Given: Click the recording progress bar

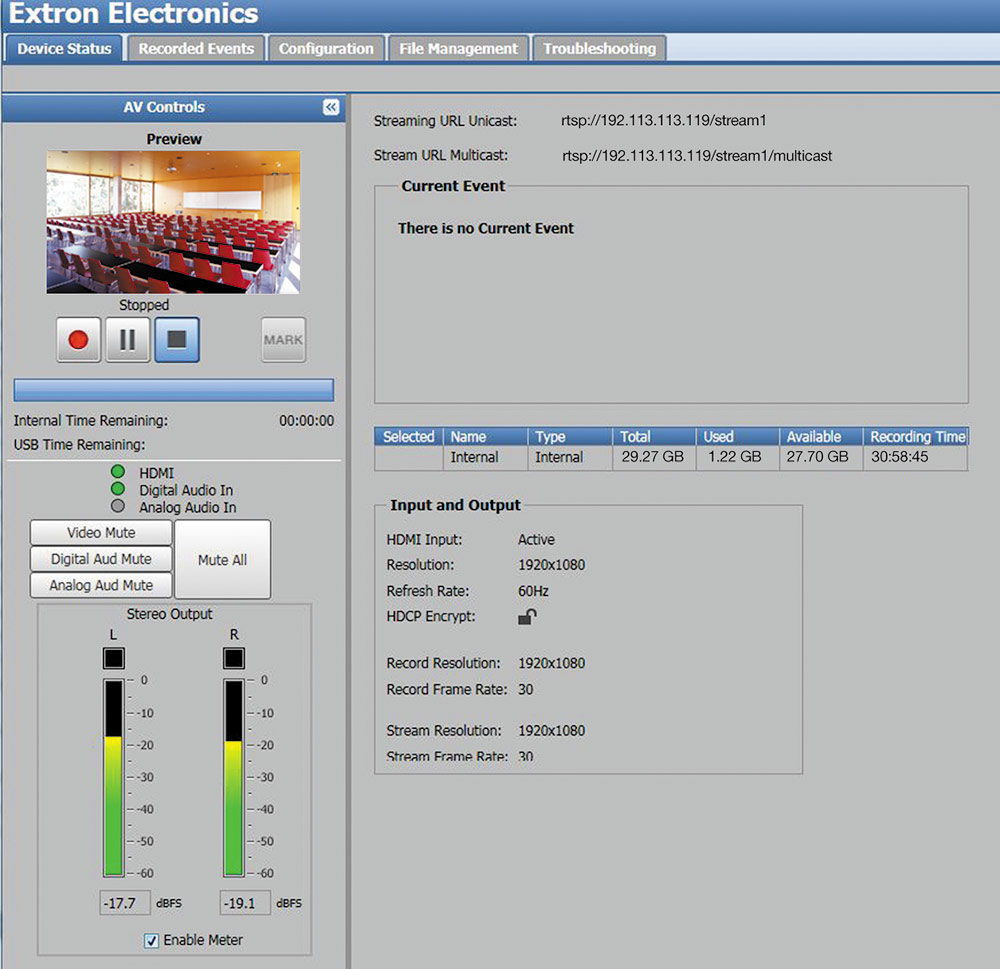Looking at the screenshot, I should click(x=174, y=390).
